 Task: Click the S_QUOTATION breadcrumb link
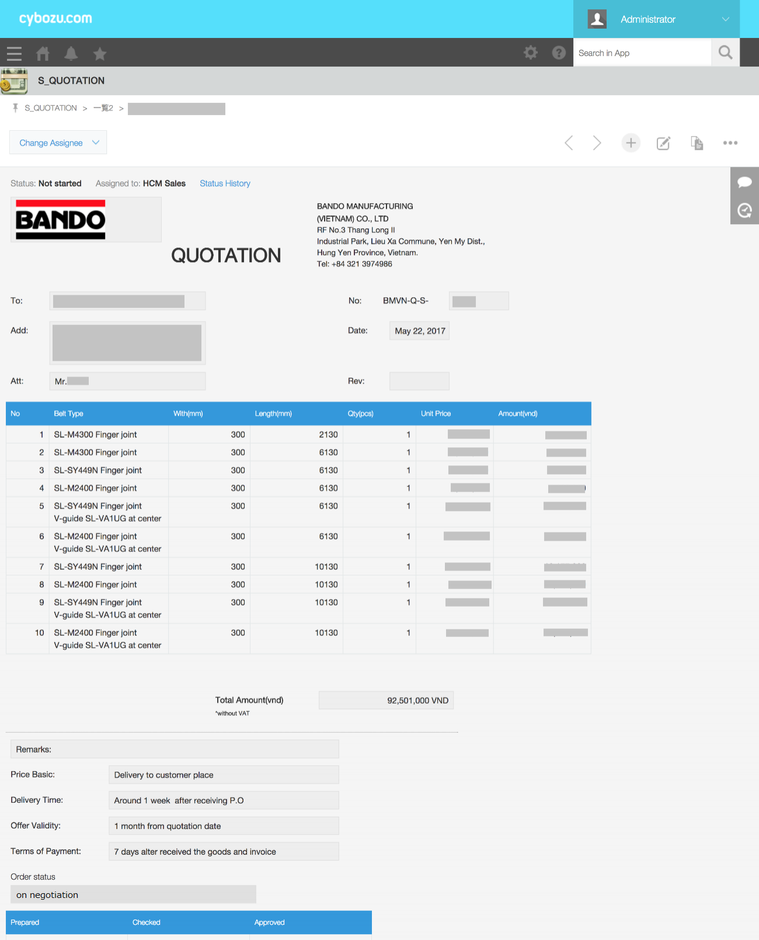(50, 108)
